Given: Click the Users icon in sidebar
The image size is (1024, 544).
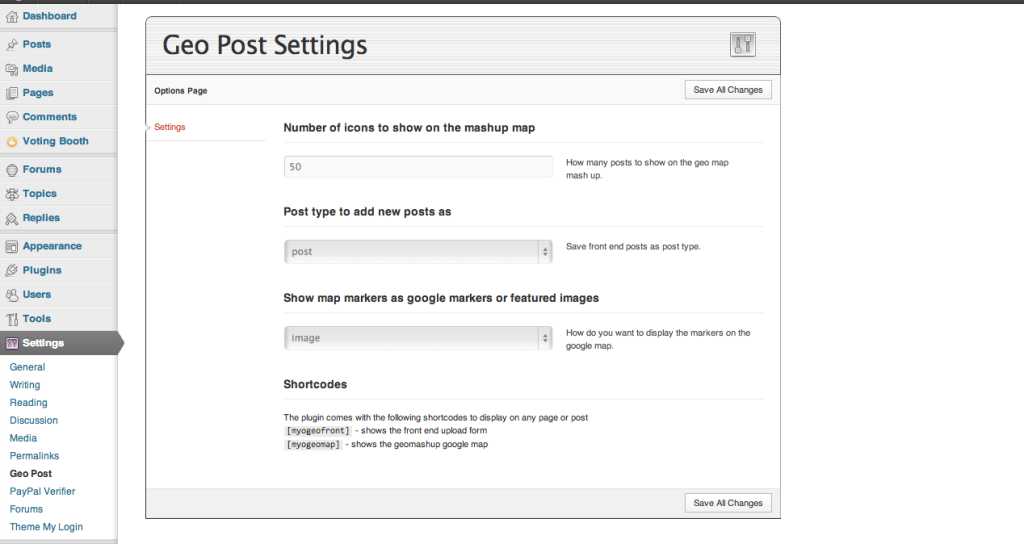Looking at the screenshot, I should point(12,295).
